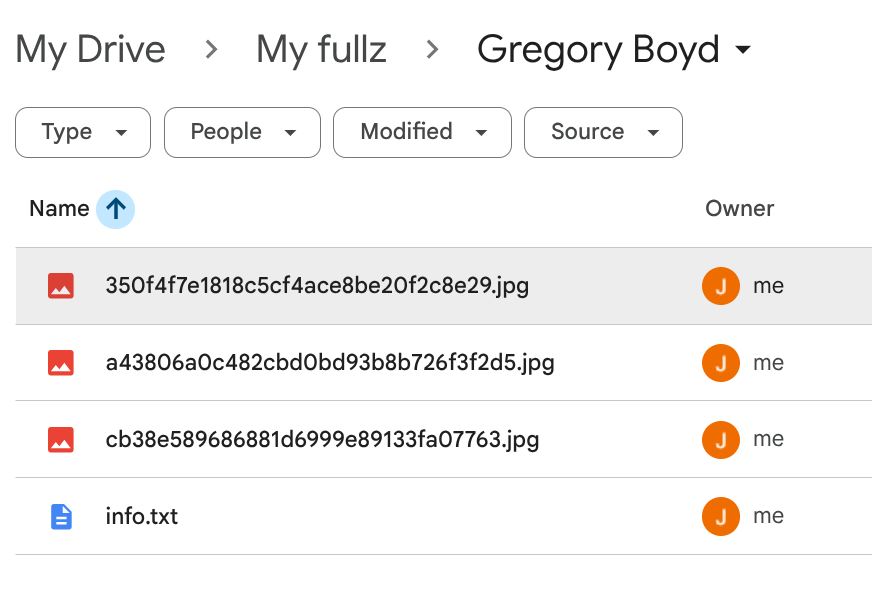The image size is (872, 592).
Task: Select the info.txt file name
Action: [141, 516]
